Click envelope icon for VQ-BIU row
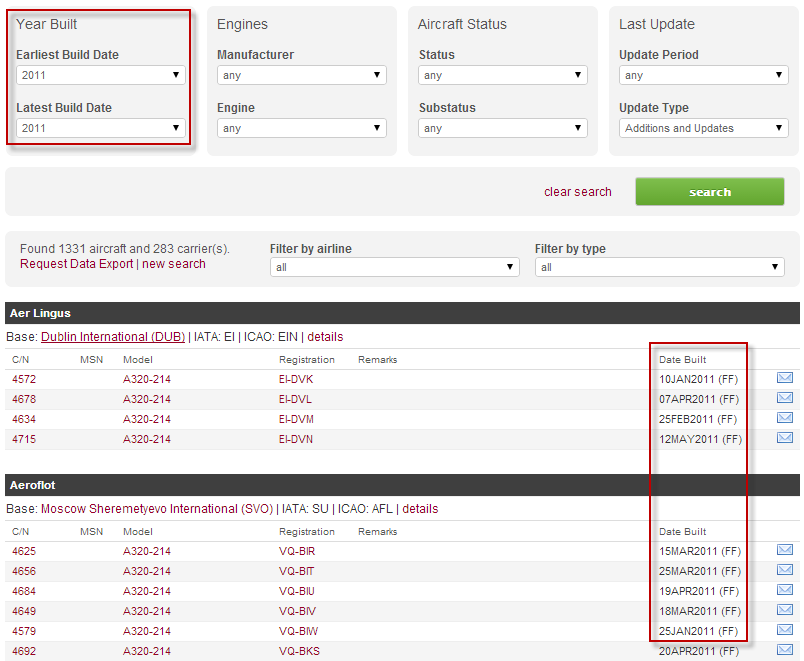 pyautogui.click(x=785, y=590)
